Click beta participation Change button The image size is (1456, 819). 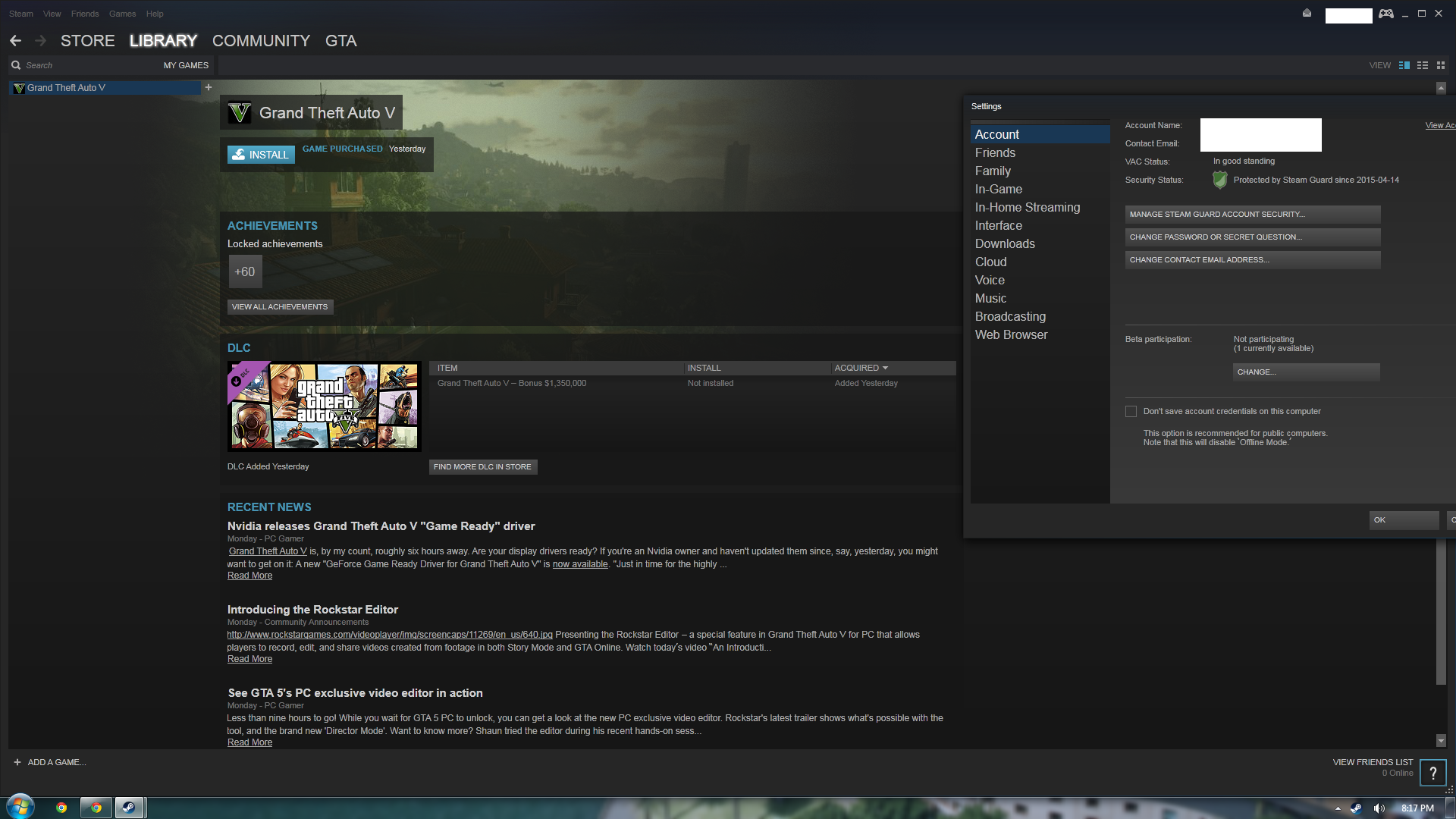1306,372
